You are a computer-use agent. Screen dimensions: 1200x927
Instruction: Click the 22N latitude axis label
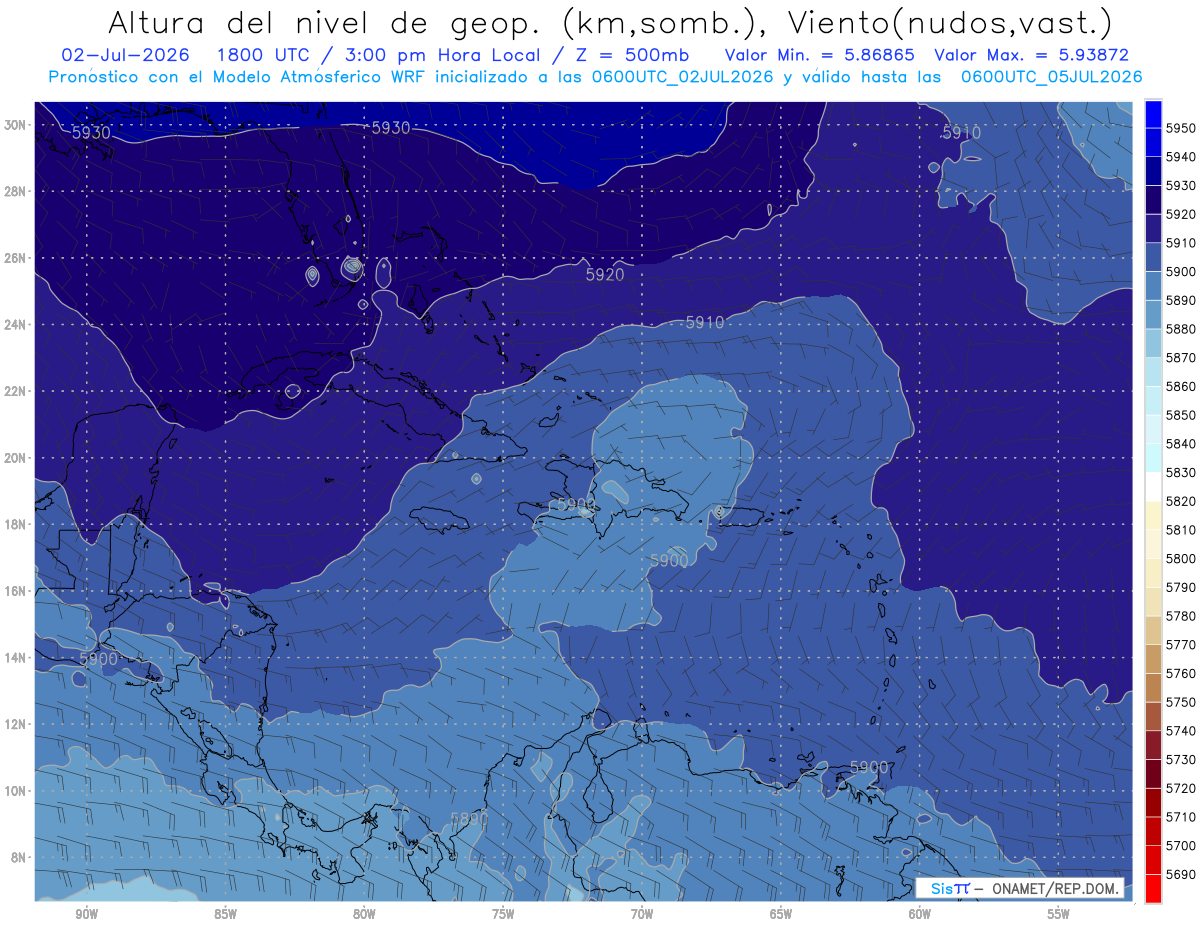(x=15, y=391)
